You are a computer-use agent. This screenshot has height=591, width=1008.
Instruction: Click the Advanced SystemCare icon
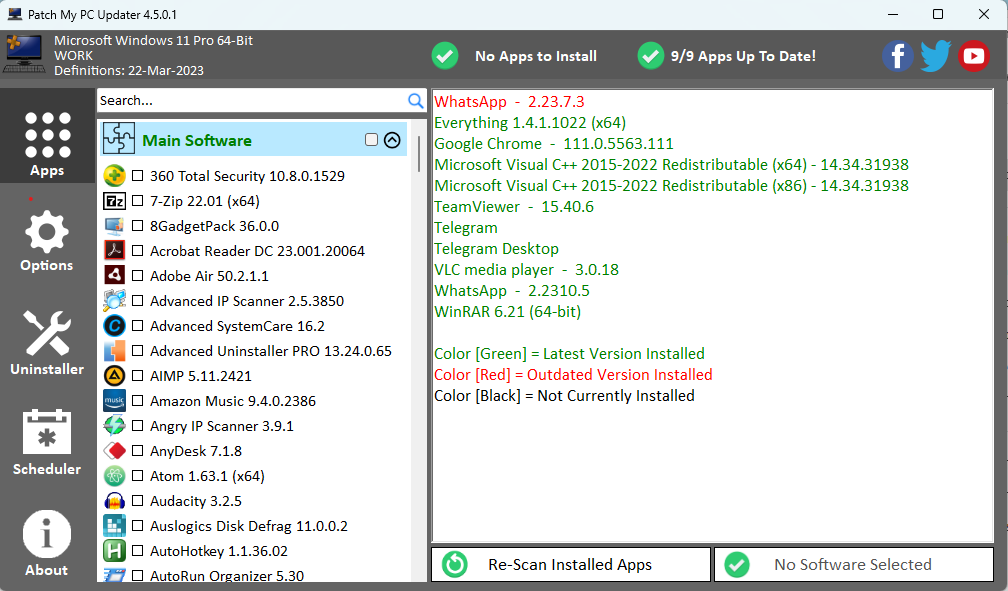(114, 325)
